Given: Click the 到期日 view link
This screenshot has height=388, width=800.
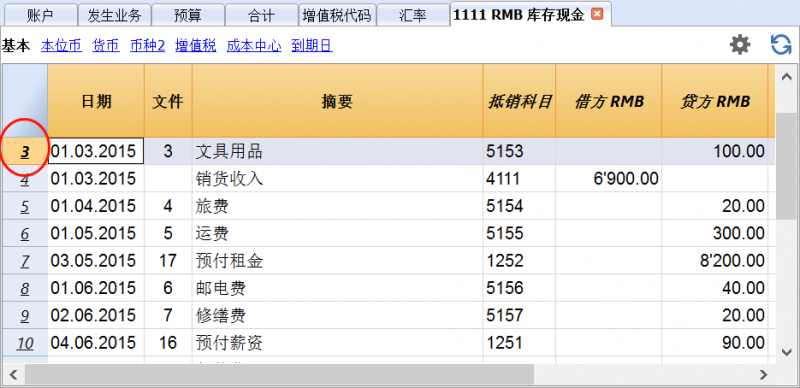Looking at the screenshot, I should coord(312,46).
